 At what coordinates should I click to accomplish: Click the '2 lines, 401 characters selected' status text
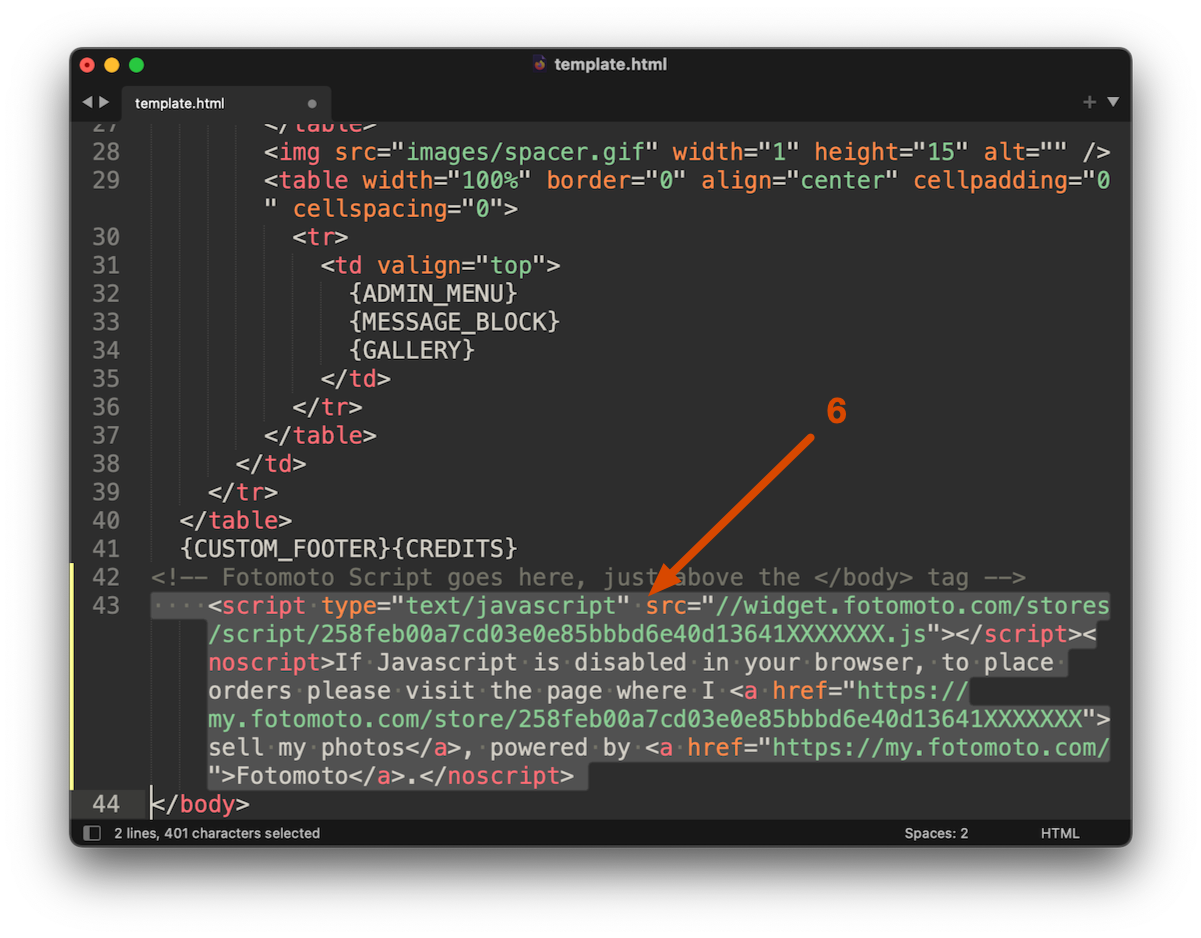[x=217, y=833]
